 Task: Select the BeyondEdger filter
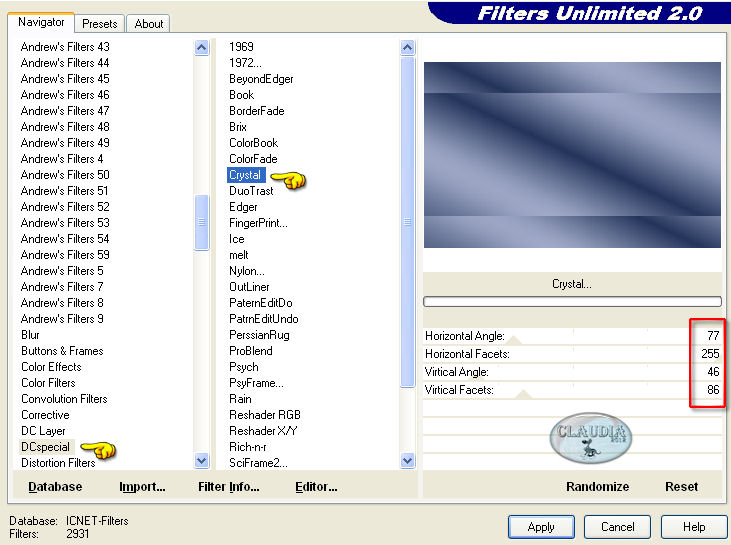click(261, 79)
